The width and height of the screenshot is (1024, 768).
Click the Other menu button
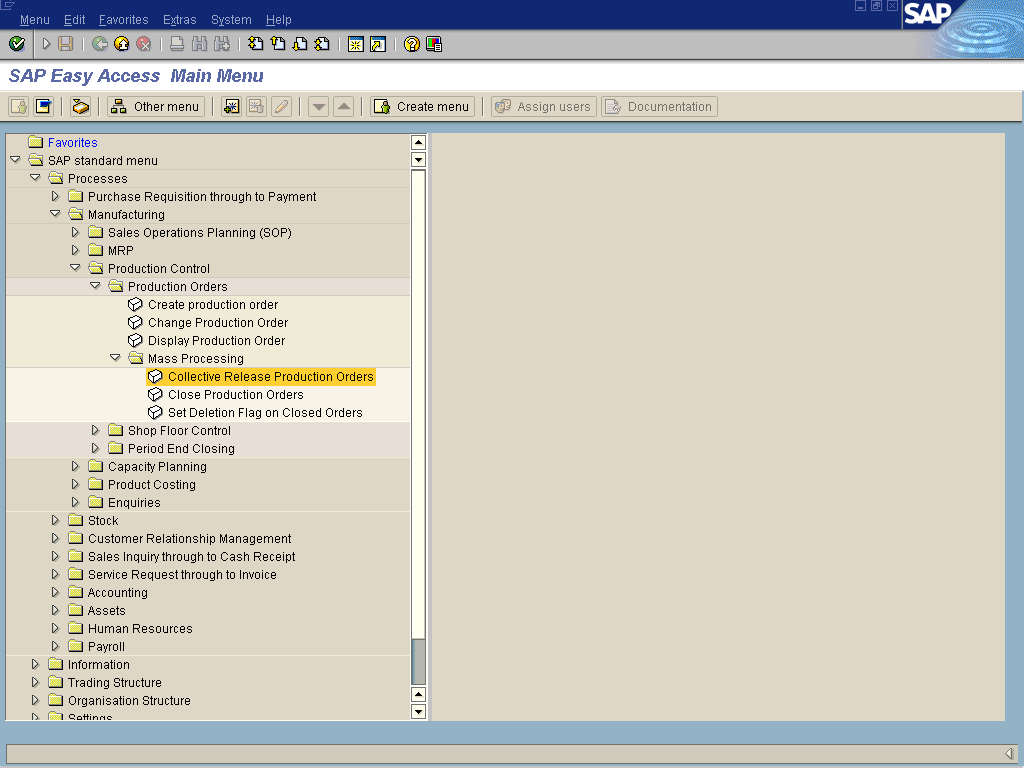coord(155,106)
